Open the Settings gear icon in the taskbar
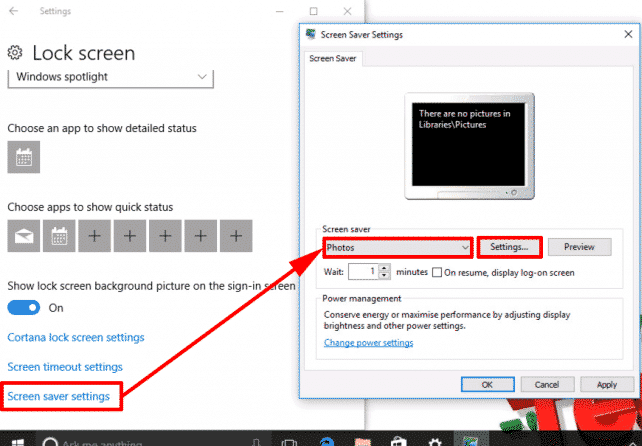 (x=434, y=442)
